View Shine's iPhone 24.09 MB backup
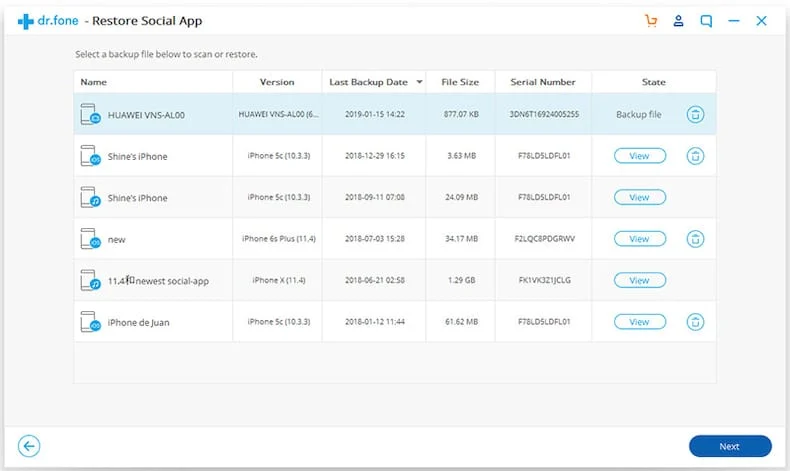Screen dimensions: 790x471 pyautogui.click(x=639, y=197)
